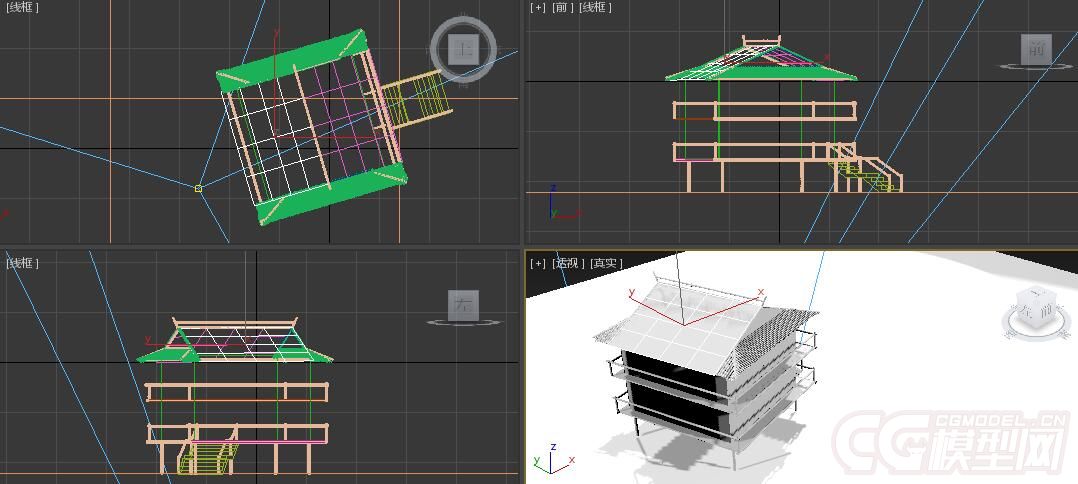Viewport: 1078px width, 484px height.
Task: Click the 左 face of the left viewport ViewCube
Action: coord(463,305)
